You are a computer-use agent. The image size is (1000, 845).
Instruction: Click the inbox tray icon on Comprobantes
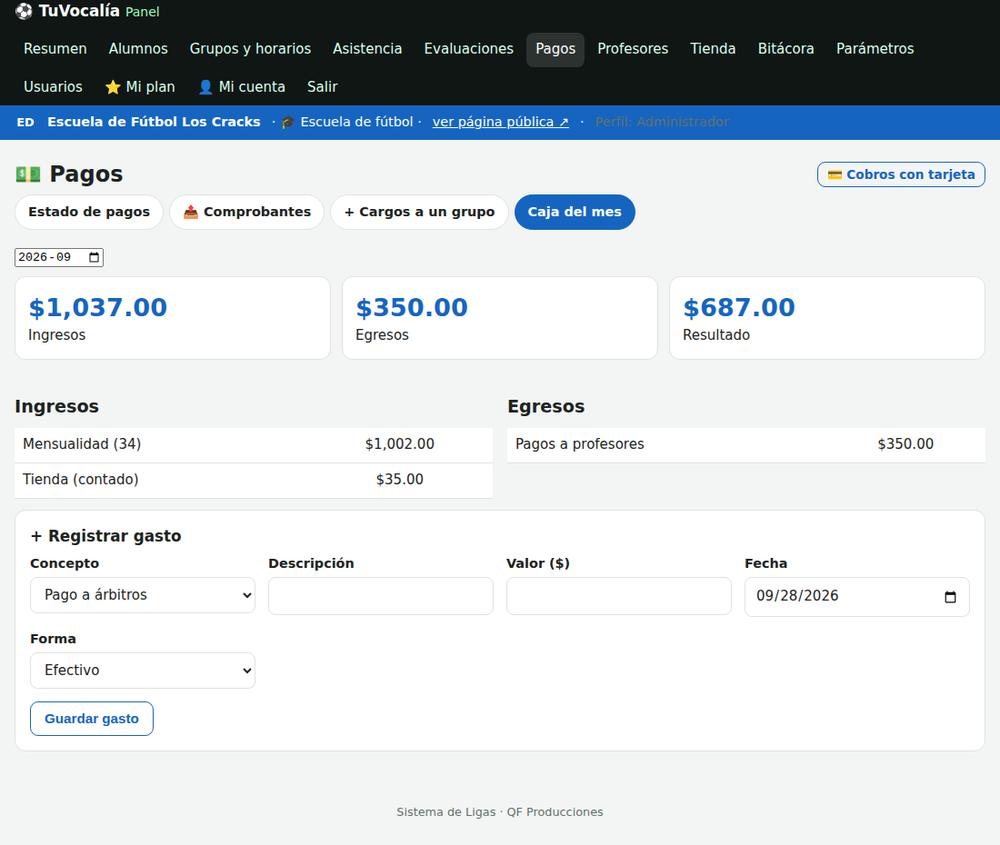[x=191, y=212]
